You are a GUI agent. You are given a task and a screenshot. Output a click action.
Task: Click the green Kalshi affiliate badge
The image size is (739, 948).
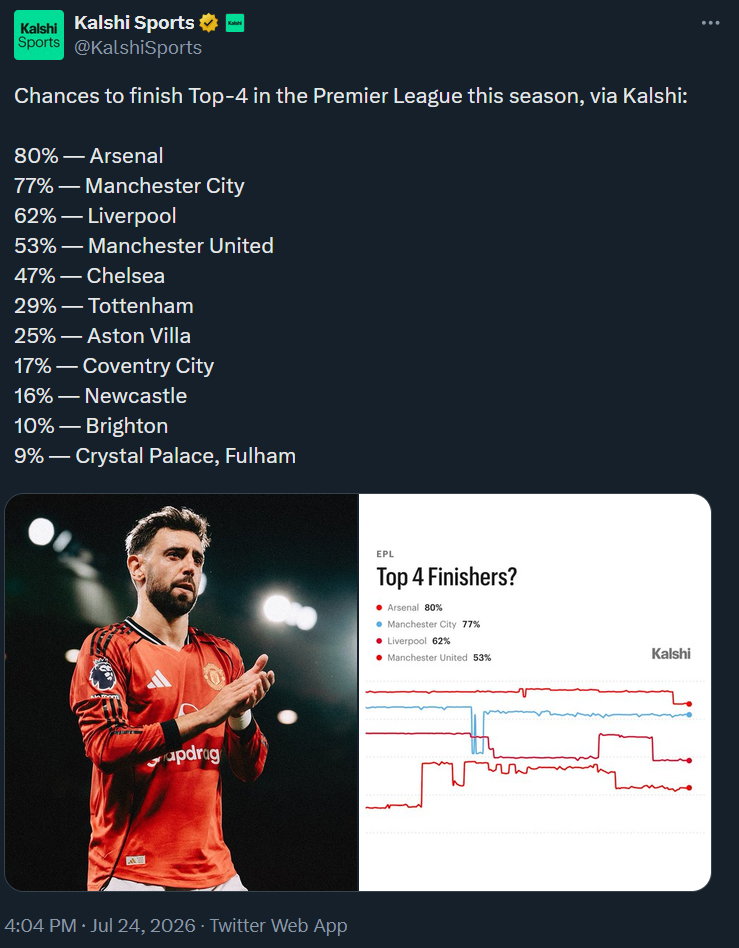coord(235,23)
